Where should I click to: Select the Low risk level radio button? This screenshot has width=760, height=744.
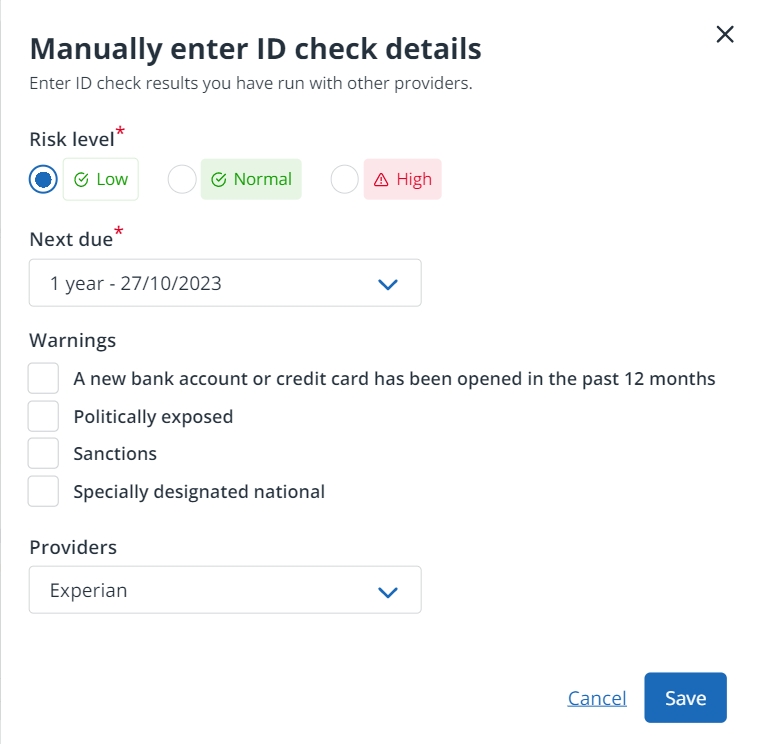(43, 180)
